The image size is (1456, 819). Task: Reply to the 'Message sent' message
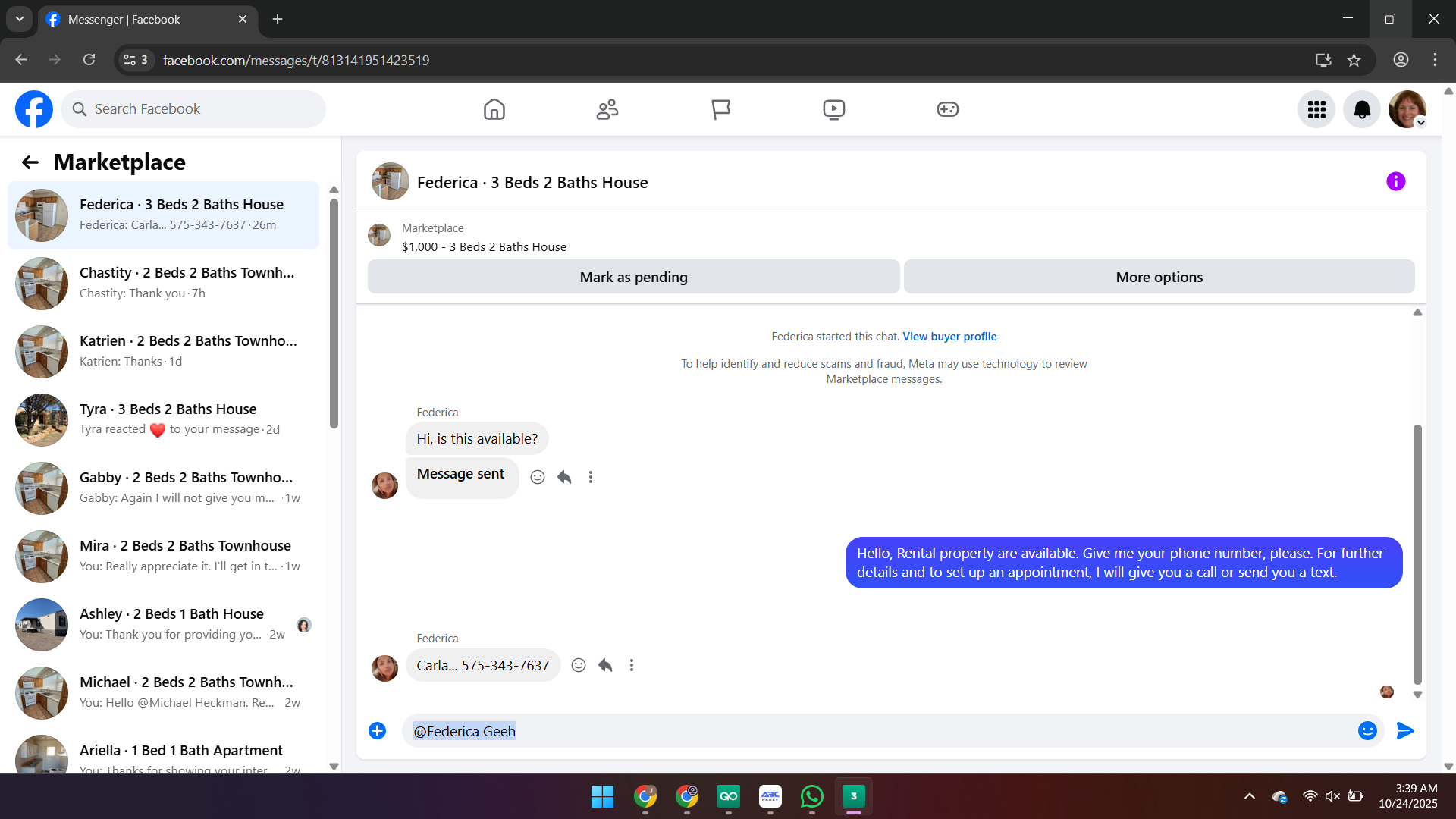coord(564,477)
